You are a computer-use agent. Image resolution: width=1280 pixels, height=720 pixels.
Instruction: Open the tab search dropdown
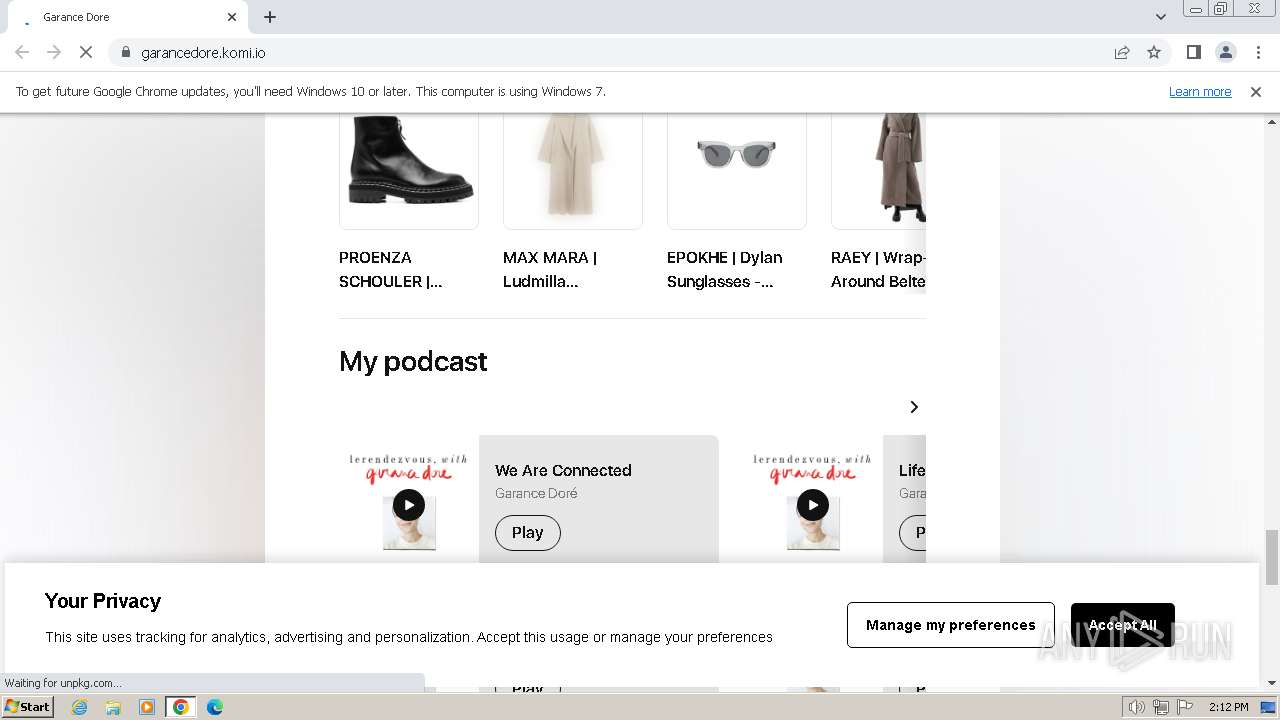point(1161,17)
